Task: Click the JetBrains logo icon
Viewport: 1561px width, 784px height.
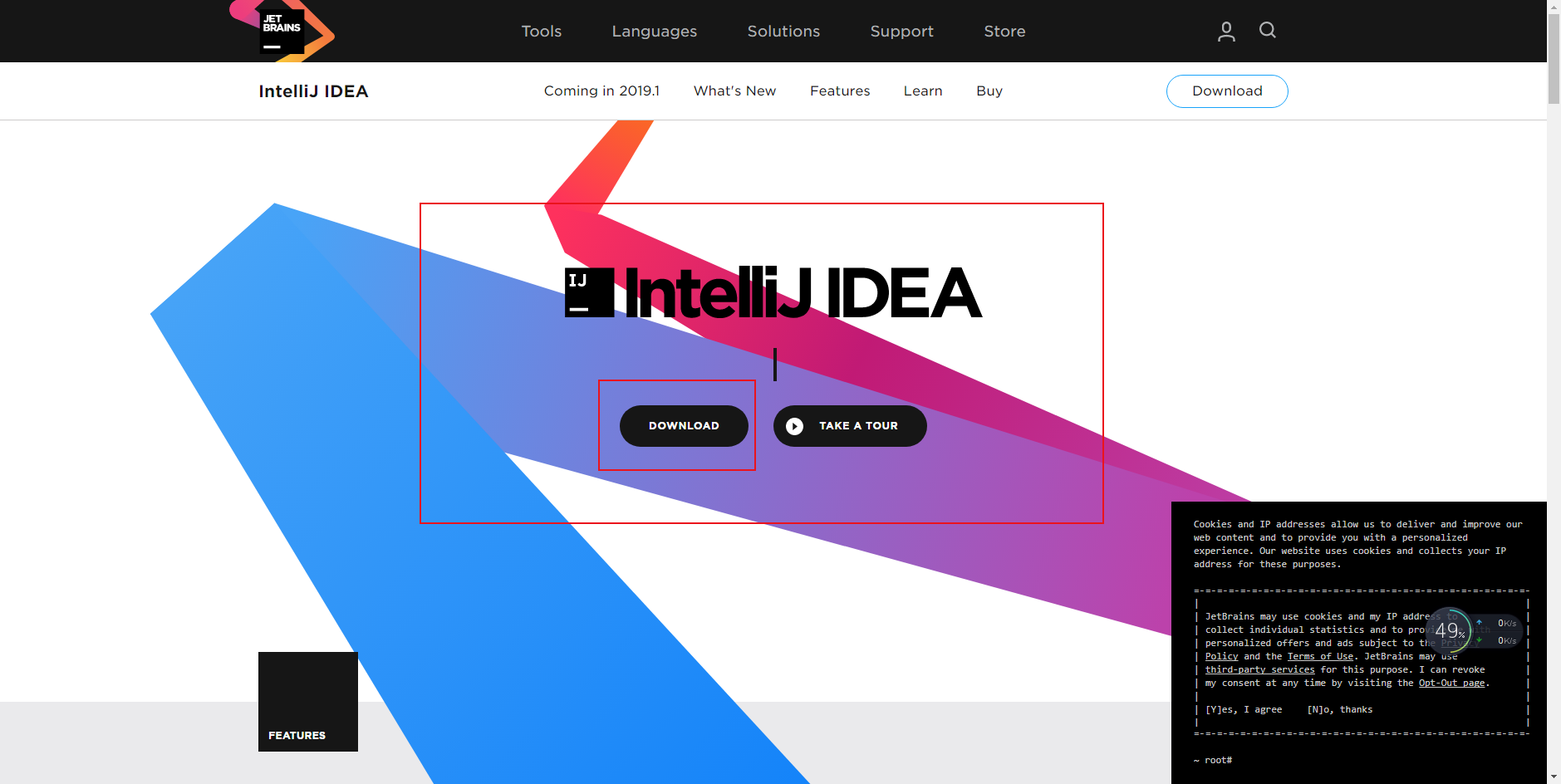Action: click(282, 31)
